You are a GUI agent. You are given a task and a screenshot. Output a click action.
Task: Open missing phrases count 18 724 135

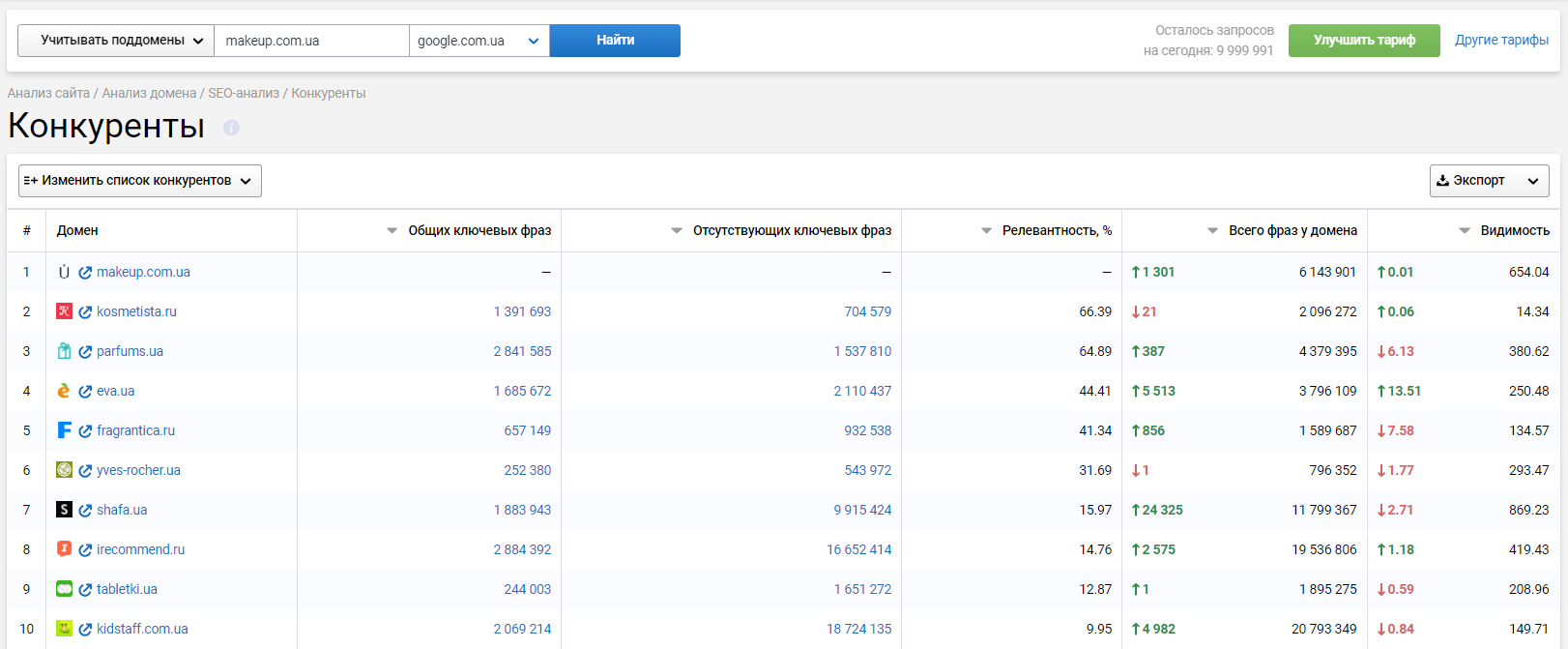pyautogui.click(x=858, y=629)
